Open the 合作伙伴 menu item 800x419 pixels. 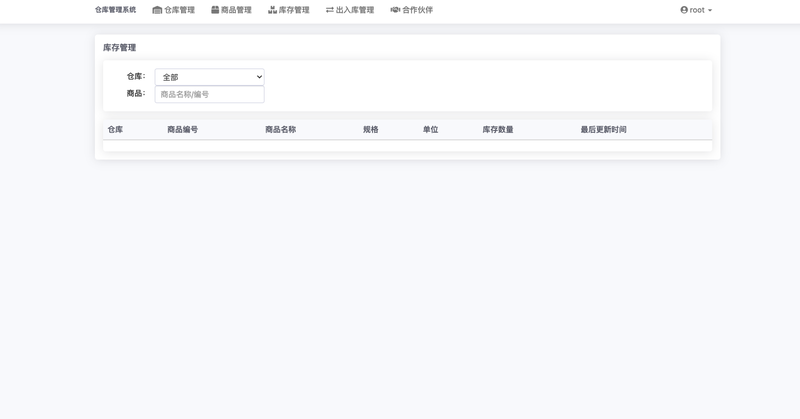(x=412, y=10)
